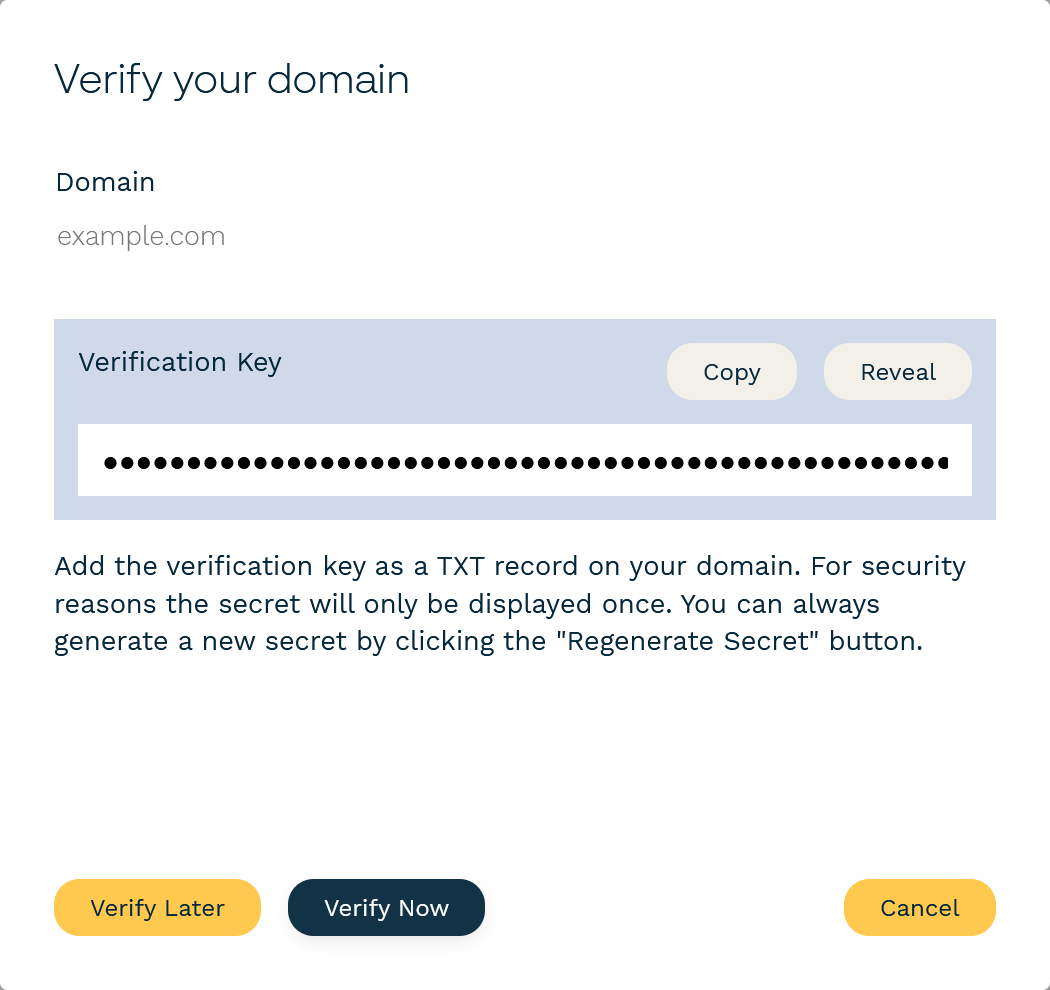Choose Verify Later to postpone verification
This screenshot has width=1050, height=990.
(157, 907)
